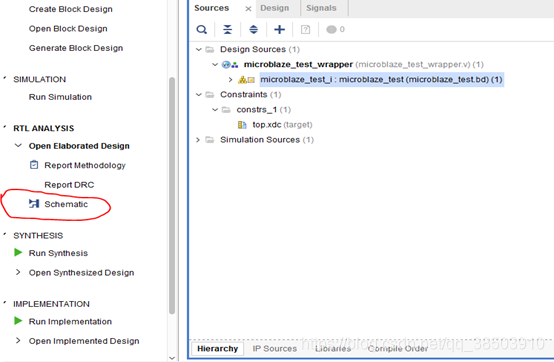
Task: Select microblaze_test_i : microblaze_test row
Action: (x=382, y=79)
